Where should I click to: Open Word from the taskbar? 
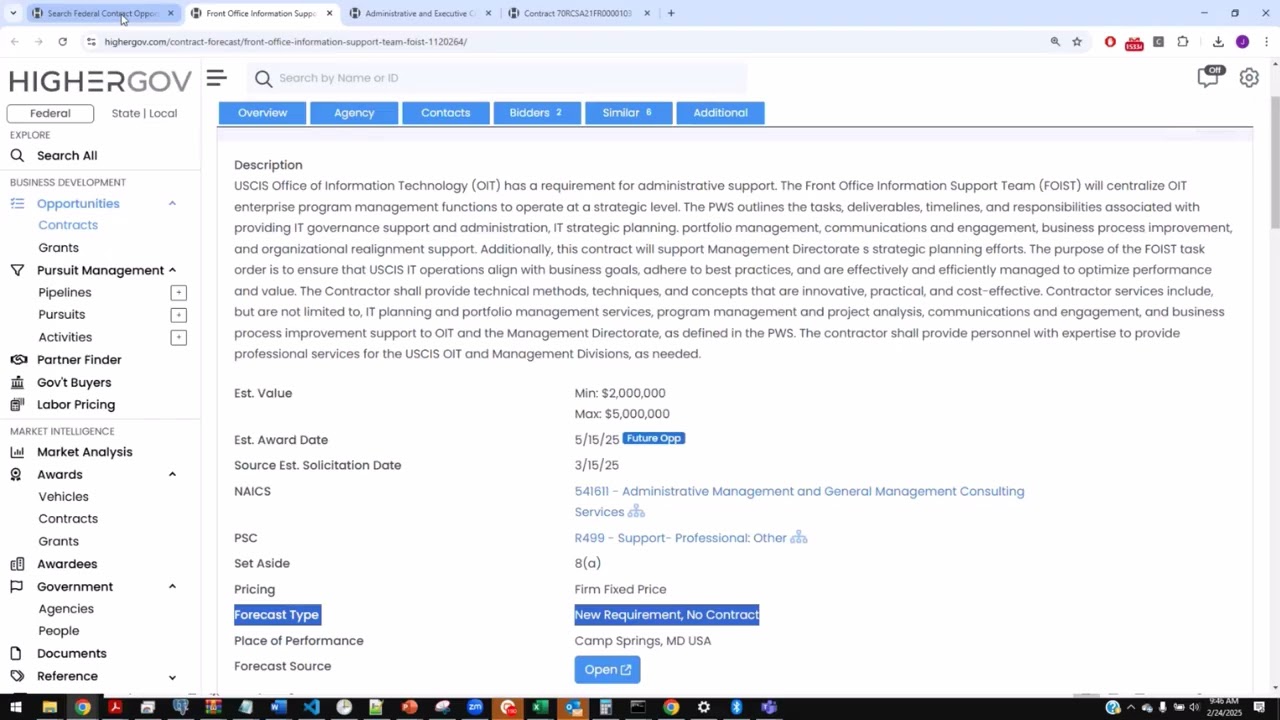click(x=278, y=708)
